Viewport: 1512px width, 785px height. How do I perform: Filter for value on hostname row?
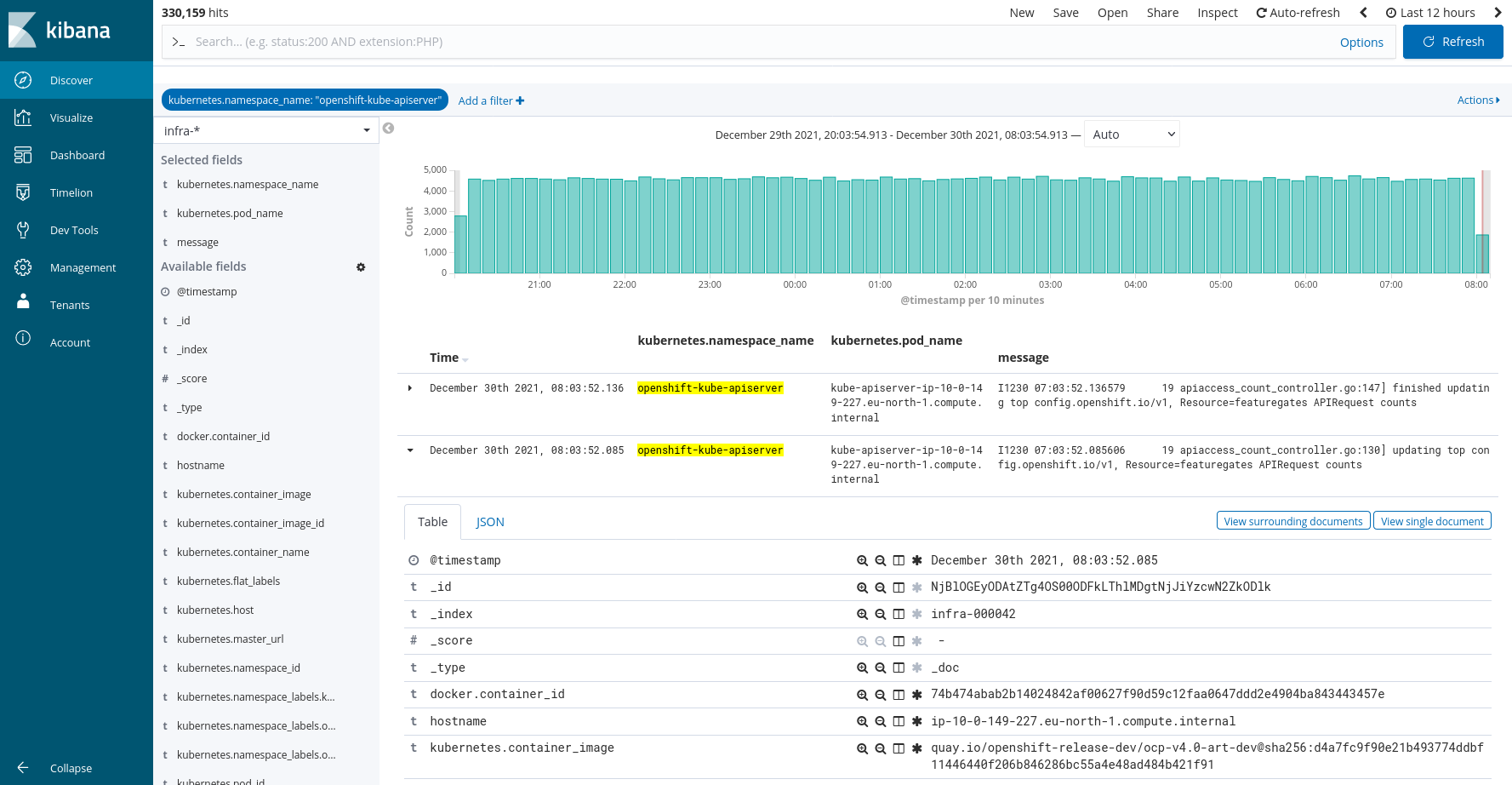pyautogui.click(x=862, y=721)
